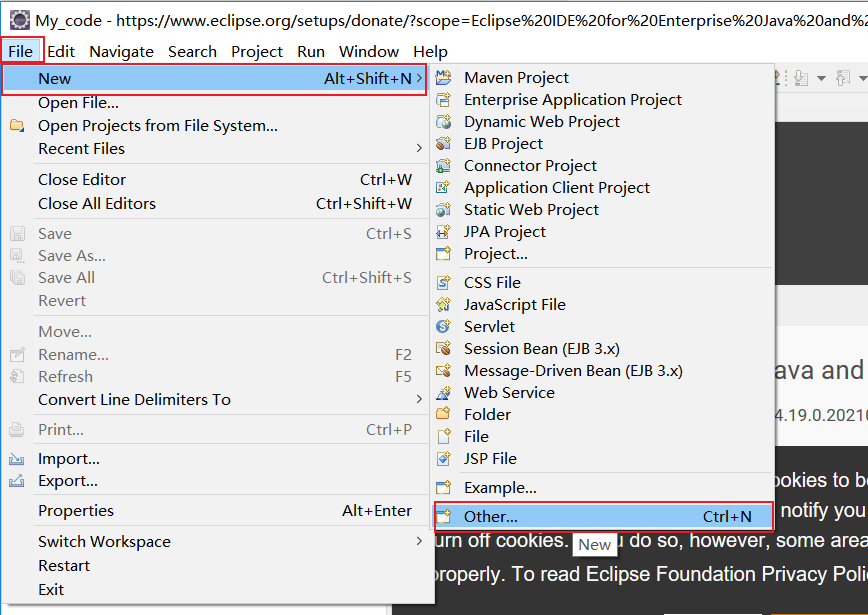Create a new EJB Project
The image size is (868, 615).
click(x=505, y=143)
